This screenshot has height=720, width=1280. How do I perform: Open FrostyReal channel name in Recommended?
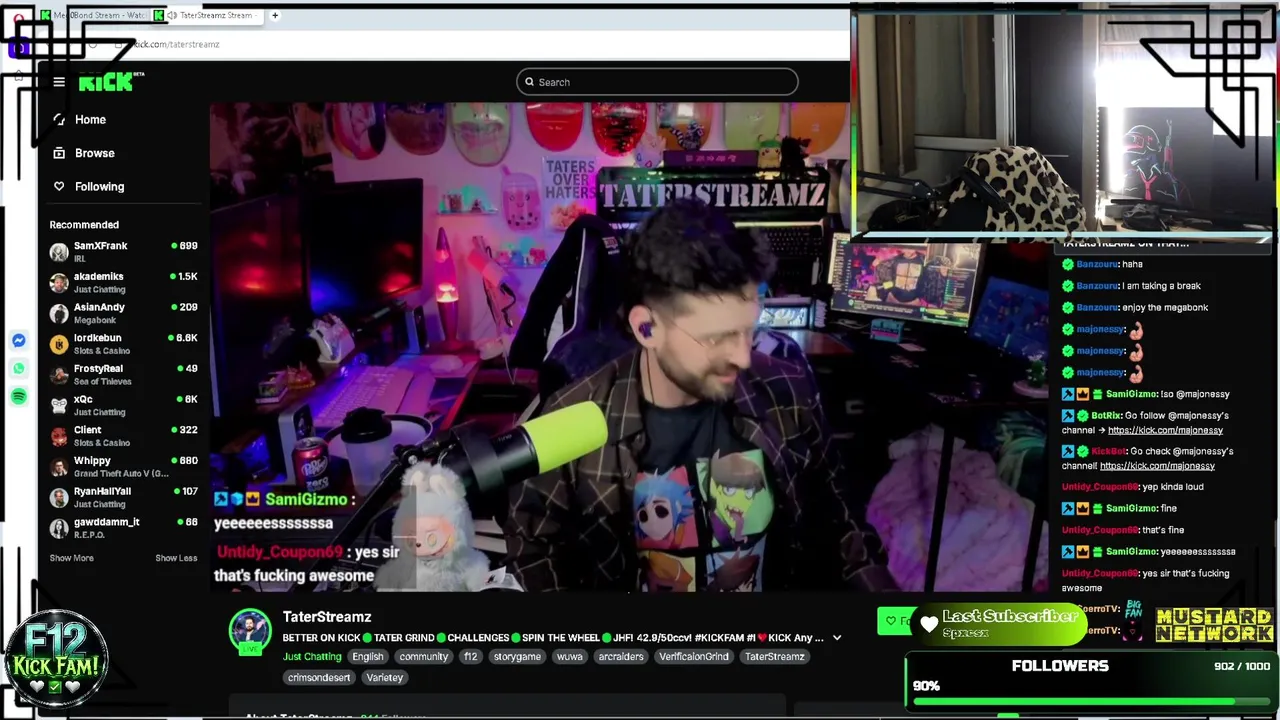point(98,368)
